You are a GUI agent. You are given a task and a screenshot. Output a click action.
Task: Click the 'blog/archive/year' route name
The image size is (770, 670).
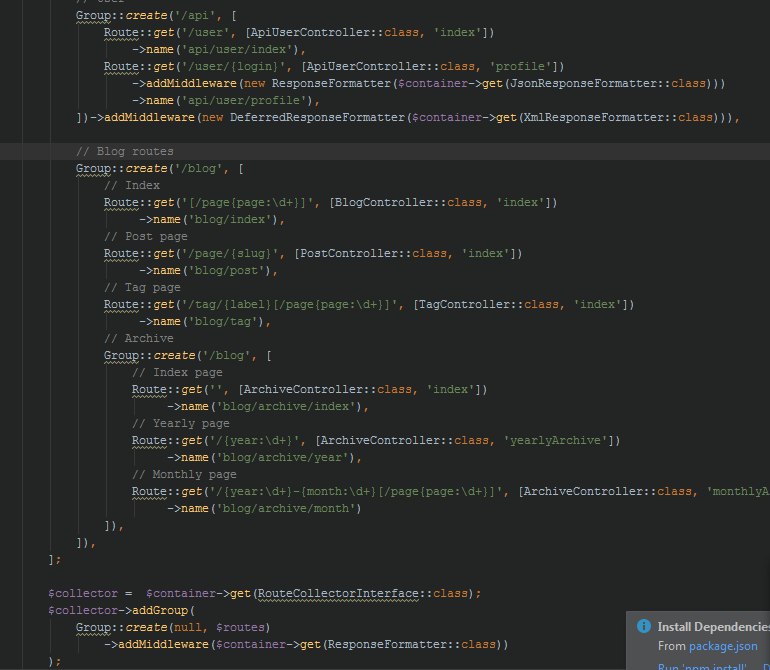tap(282, 458)
